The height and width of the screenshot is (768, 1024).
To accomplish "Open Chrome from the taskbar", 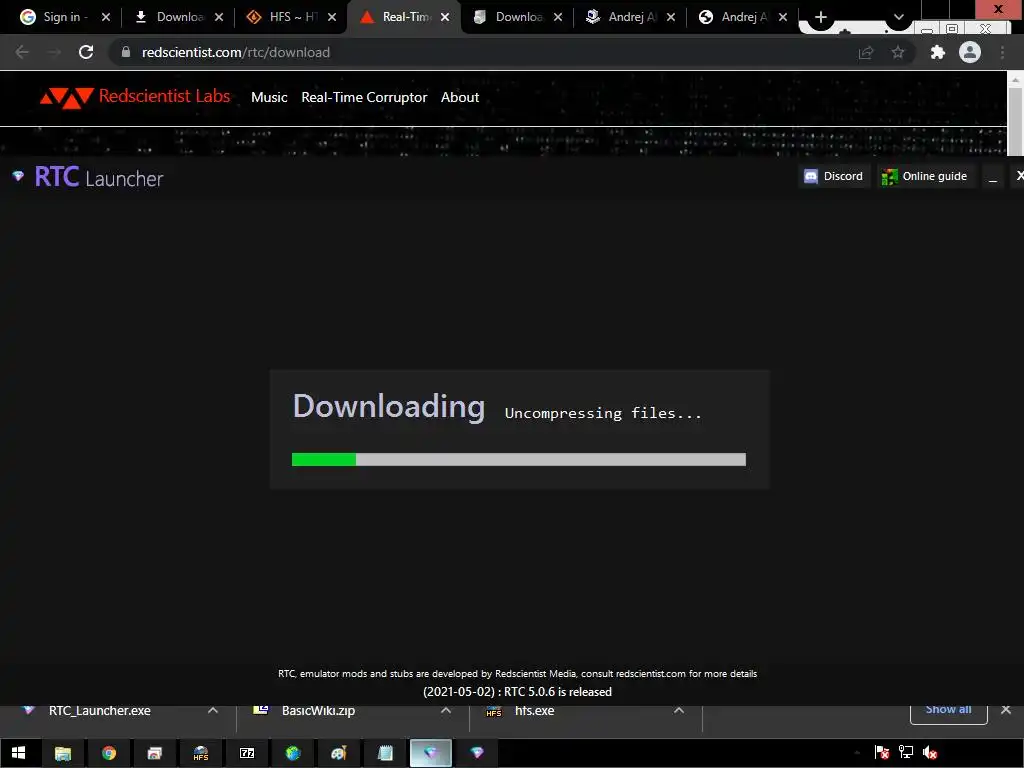I will click(109, 753).
